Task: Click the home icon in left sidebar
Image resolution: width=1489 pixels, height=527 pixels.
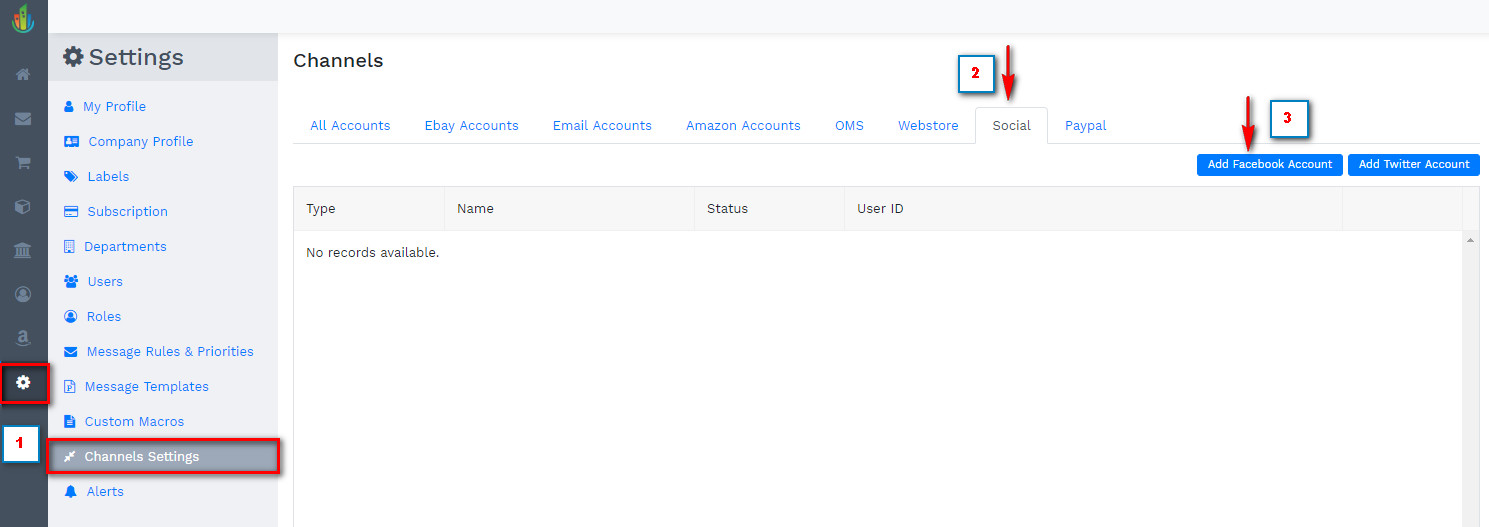Action: point(22,74)
